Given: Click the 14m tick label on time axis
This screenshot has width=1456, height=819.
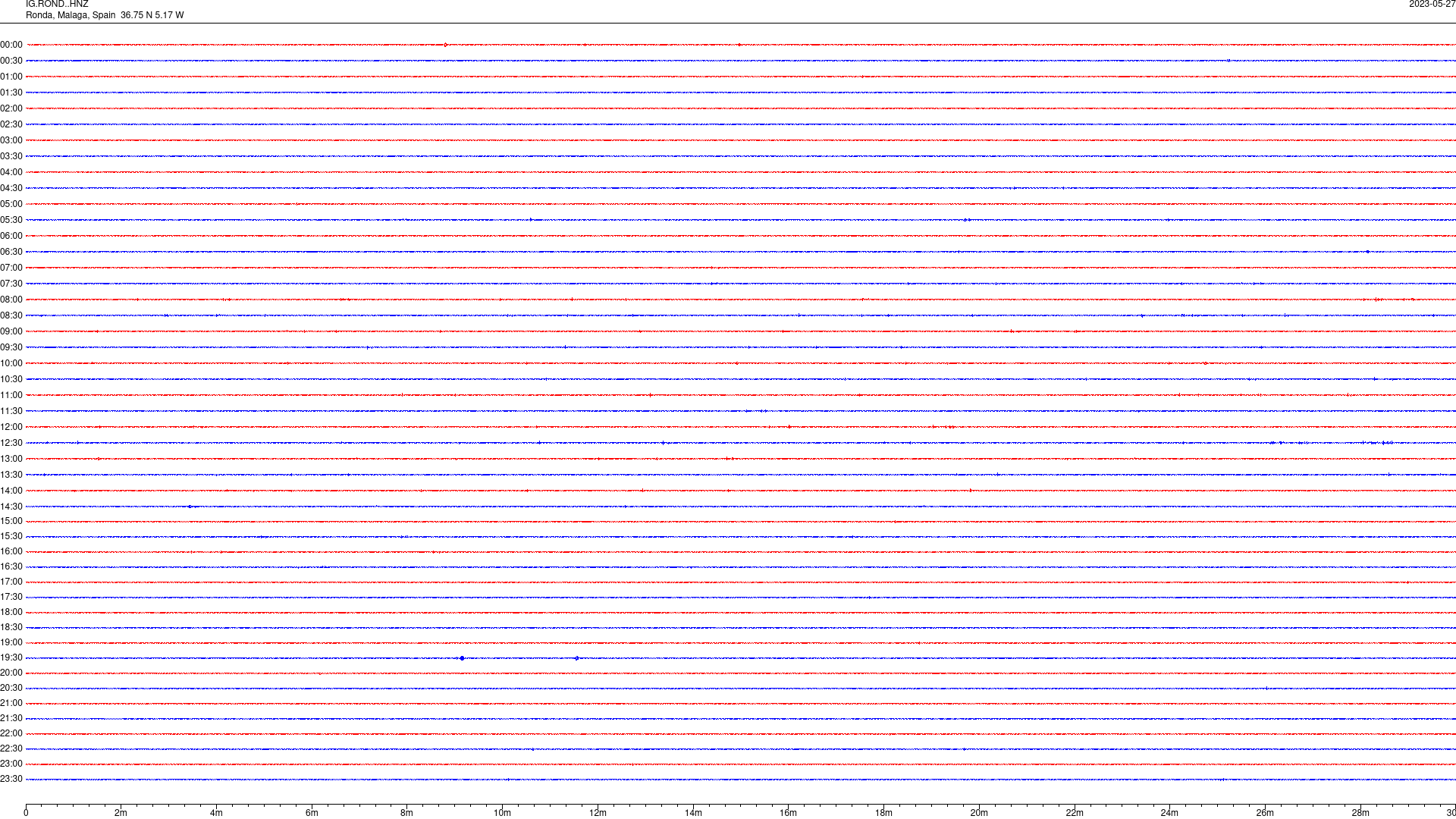Looking at the screenshot, I should [x=693, y=813].
